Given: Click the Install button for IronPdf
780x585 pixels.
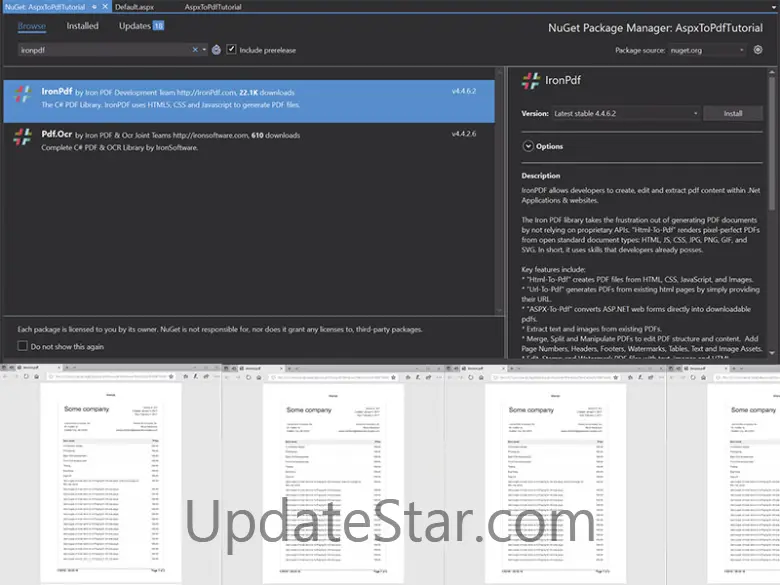Looking at the screenshot, I should click(x=733, y=113).
